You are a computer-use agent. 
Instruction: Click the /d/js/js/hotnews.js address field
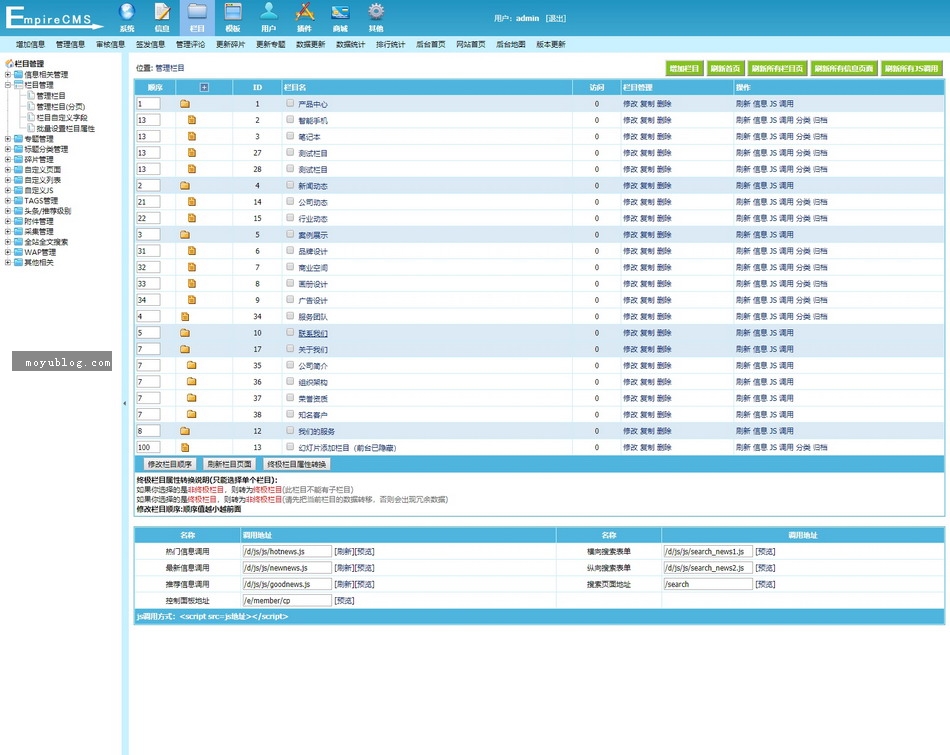tap(287, 551)
